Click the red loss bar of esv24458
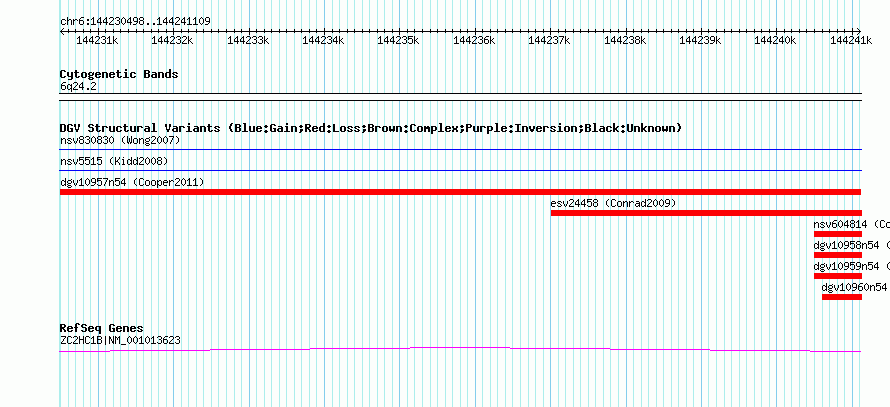Screen dimensions: 890x407 coord(706,213)
